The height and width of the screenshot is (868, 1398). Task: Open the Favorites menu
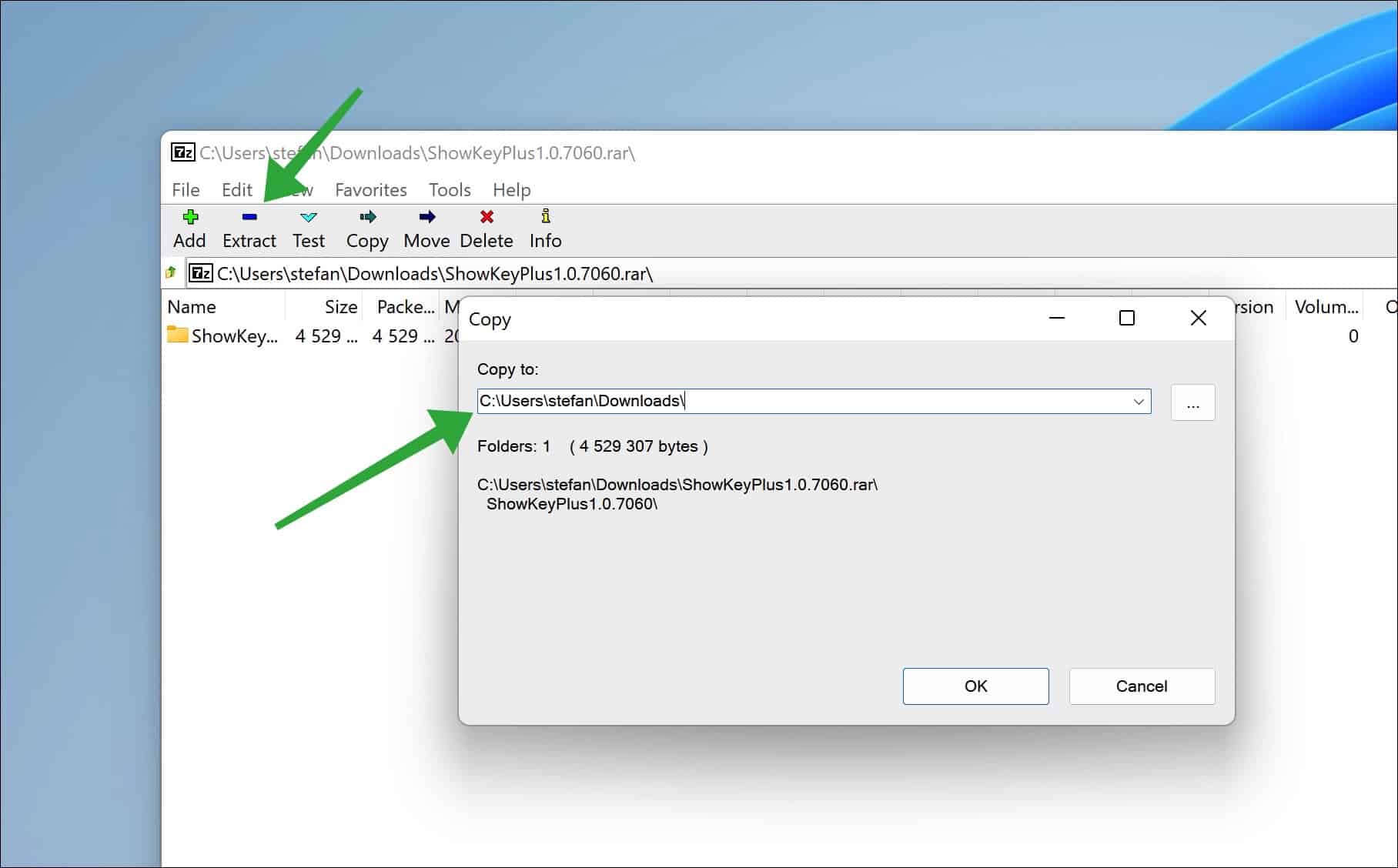[x=370, y=189]
